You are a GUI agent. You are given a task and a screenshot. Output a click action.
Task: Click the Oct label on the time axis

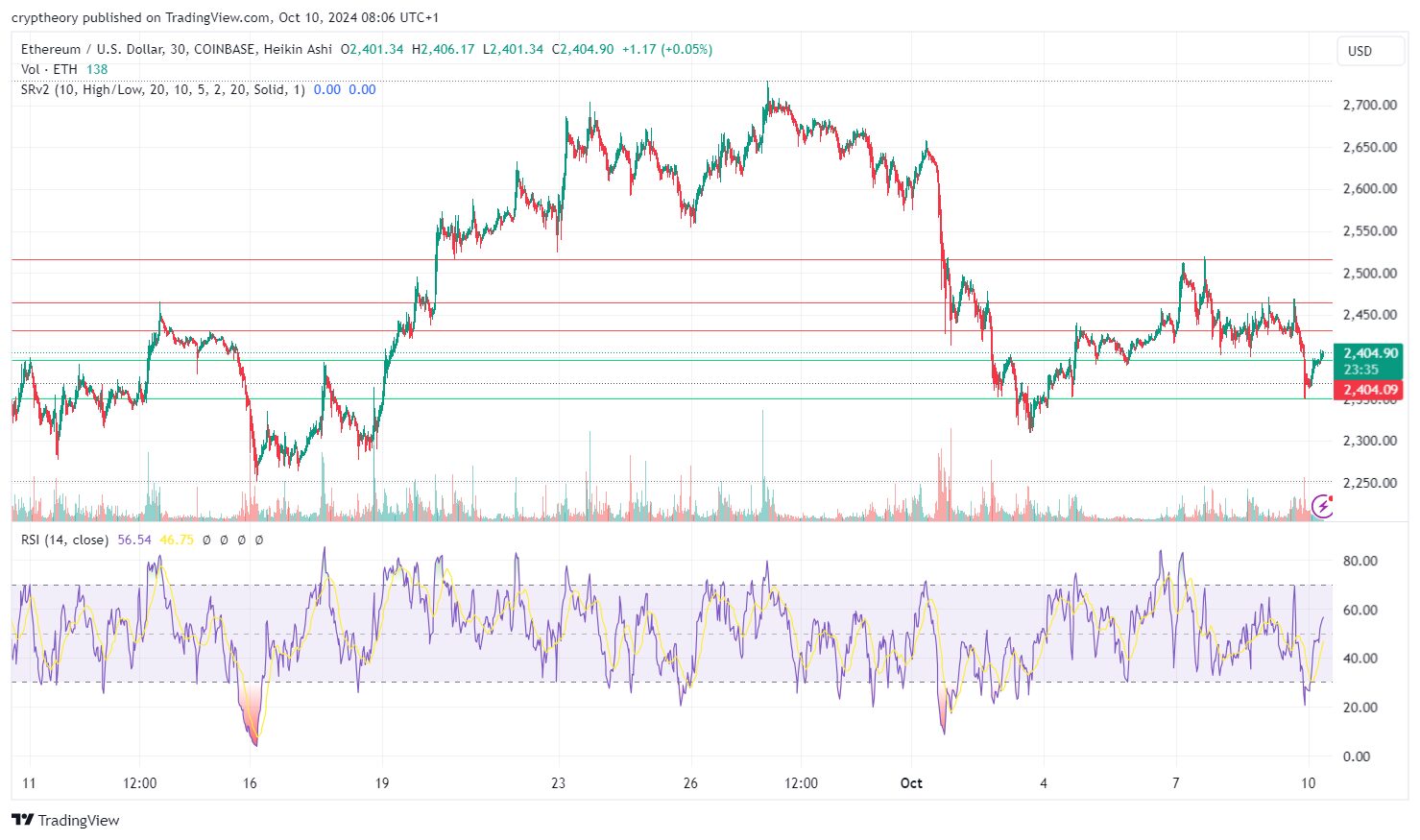[x=911, y=783]
